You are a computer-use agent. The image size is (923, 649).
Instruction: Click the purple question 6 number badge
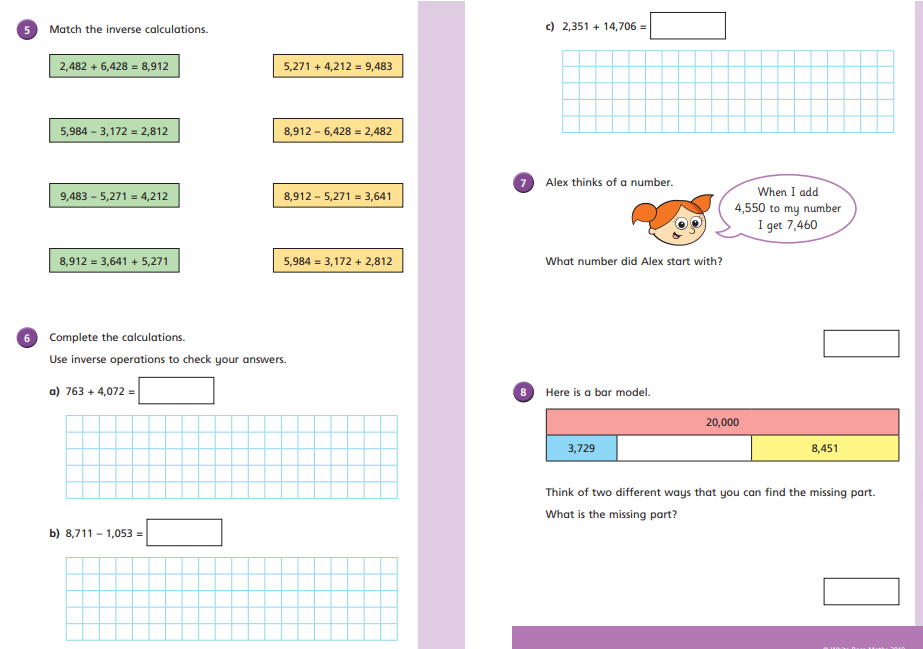tap(27, 338)
